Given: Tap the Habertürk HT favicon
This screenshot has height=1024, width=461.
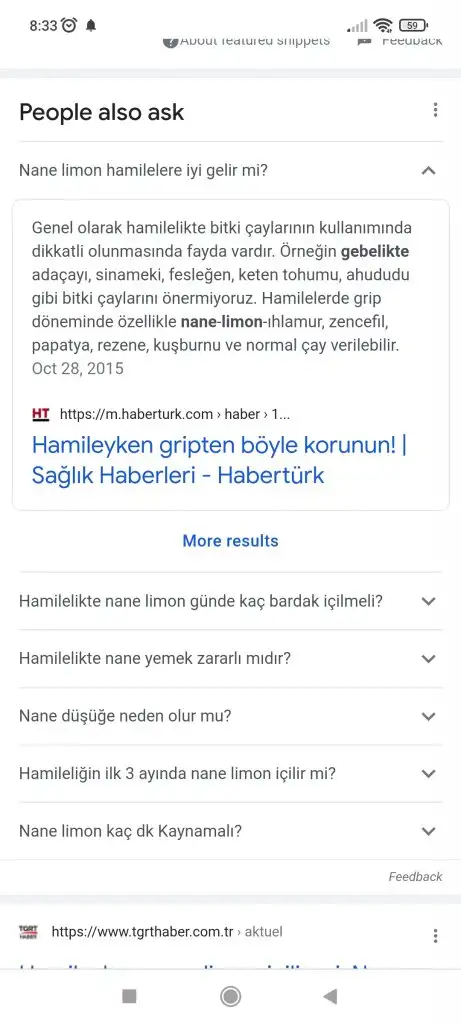Looking at the screenshot, I should click(x=40, y=414).
